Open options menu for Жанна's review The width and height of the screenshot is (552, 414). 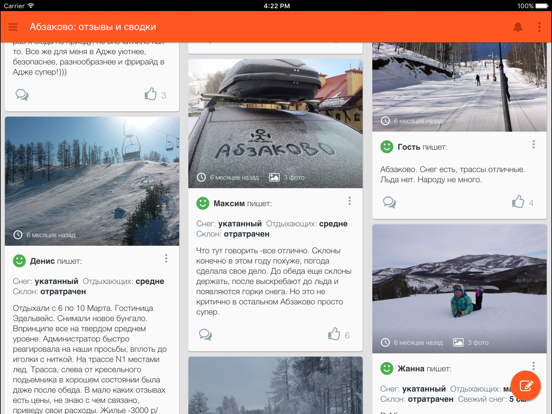click(534, 366)
